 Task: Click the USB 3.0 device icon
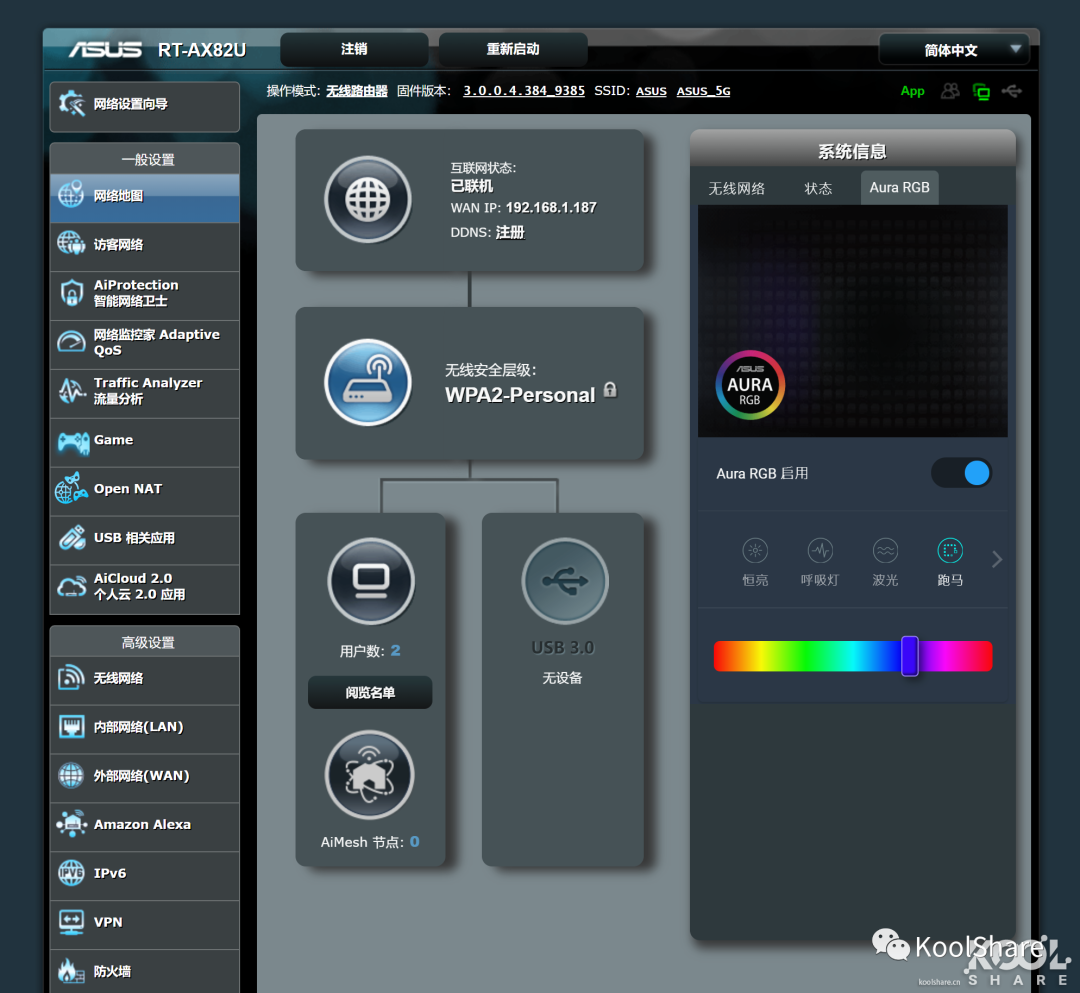click(x=565, y=582)
